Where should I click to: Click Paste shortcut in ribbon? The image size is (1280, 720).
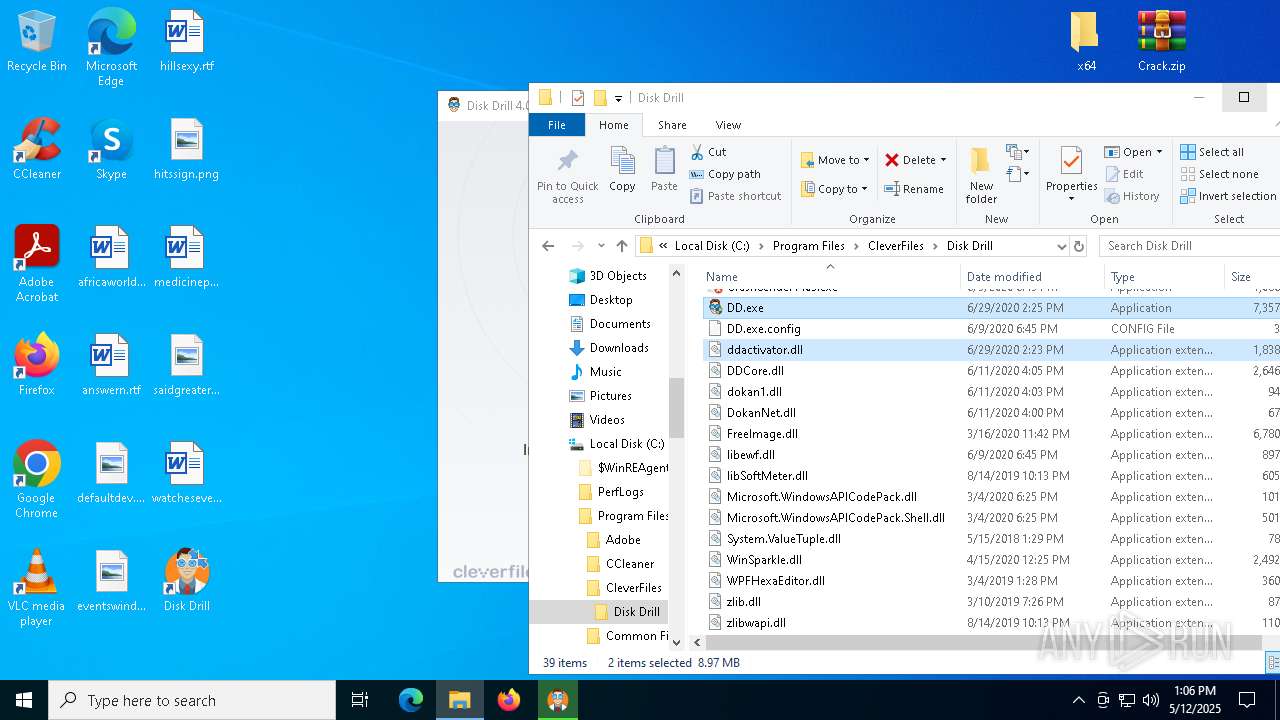click(735, 196)
